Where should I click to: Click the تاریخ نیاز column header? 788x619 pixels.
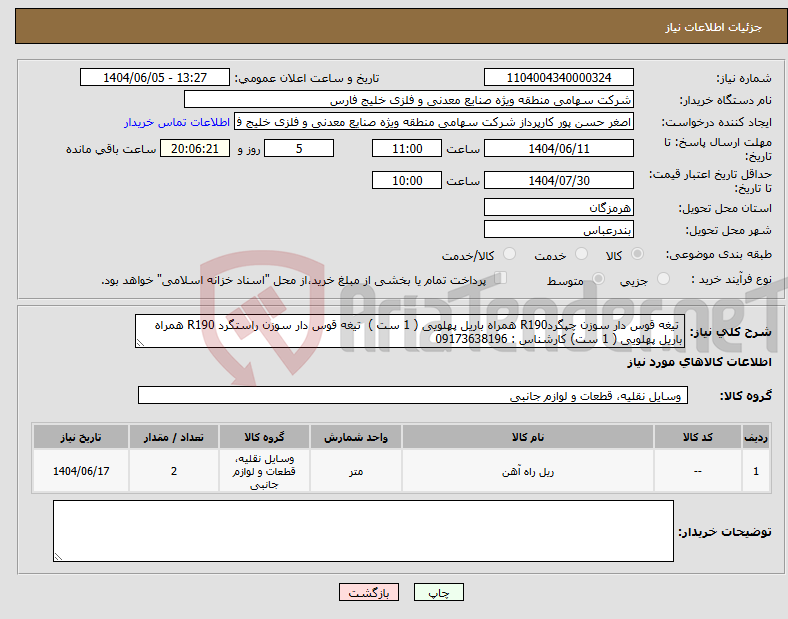(x=81, y=437)
